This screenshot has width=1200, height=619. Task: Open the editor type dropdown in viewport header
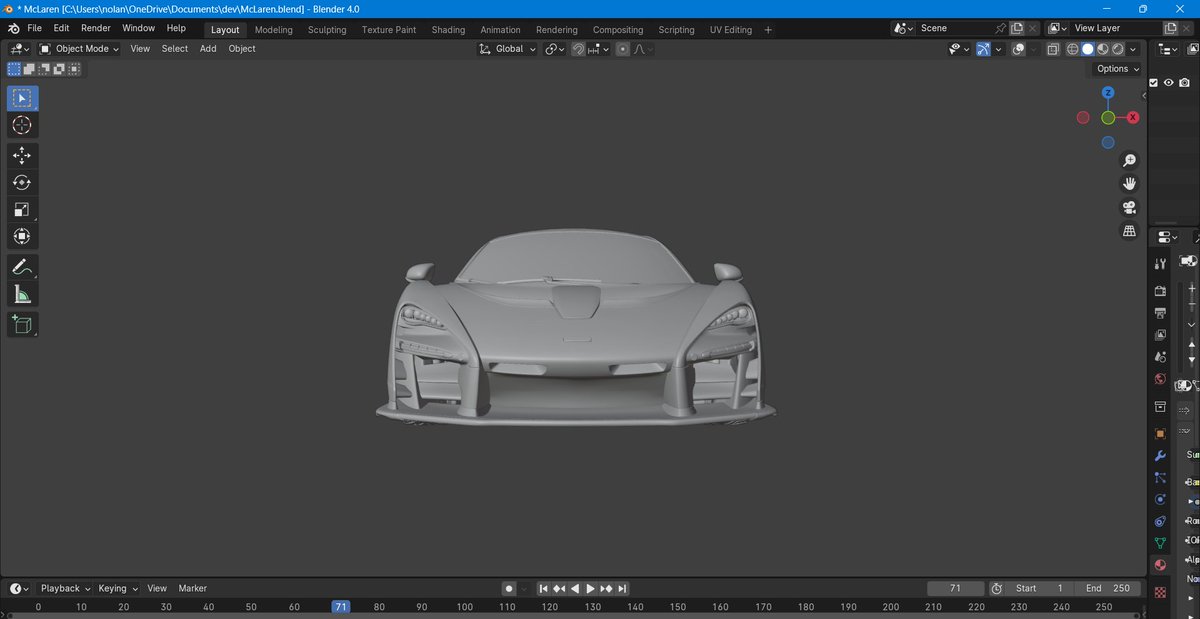(19, 49)
